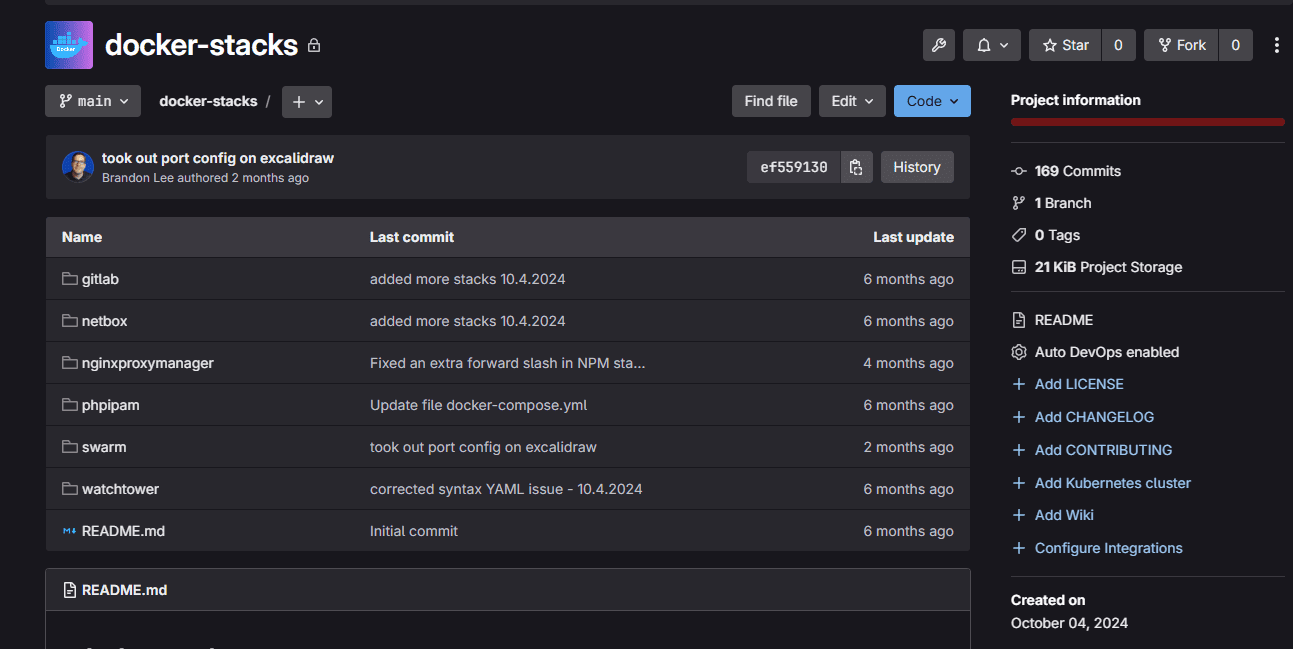The width and height of the screenshot is (1293, 649).
Task: Open the nginxproxymanager folder
Action: pyautogui.click(x=147, y=363)
